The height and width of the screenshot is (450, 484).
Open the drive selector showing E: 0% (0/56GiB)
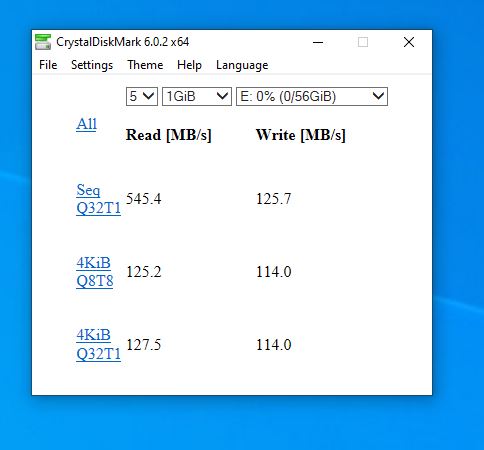[x=312, y=97]
